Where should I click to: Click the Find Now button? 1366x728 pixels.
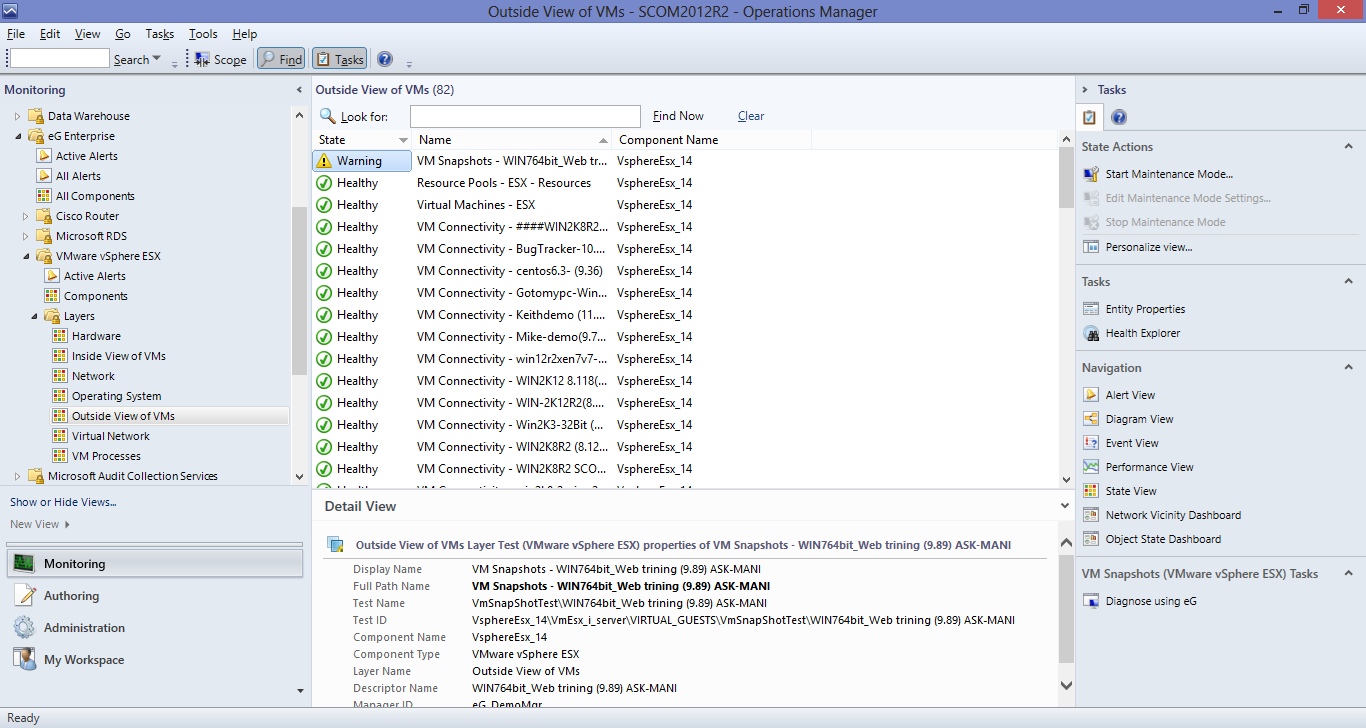click(678, 116)
